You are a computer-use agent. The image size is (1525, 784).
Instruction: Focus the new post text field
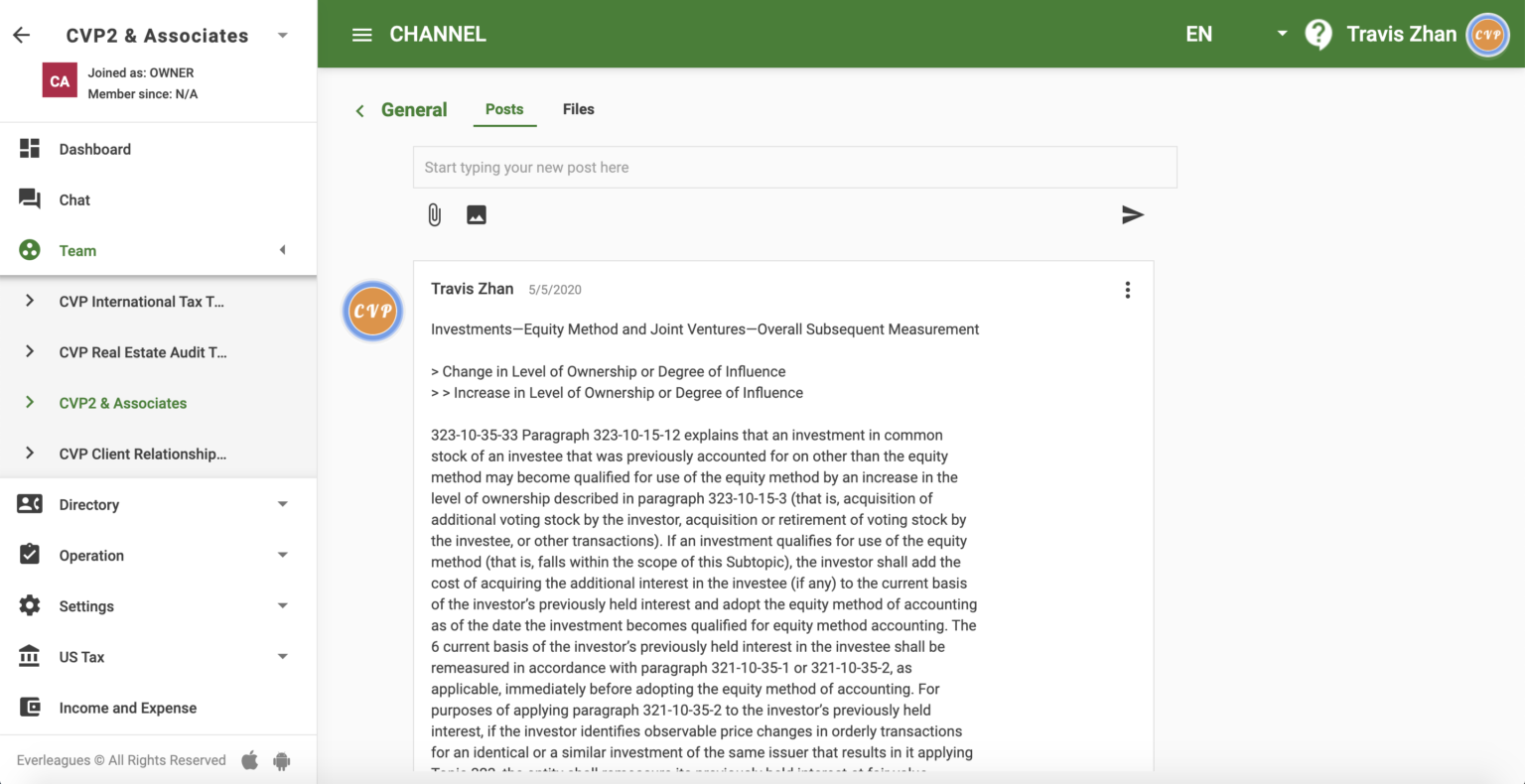point(795,167)
